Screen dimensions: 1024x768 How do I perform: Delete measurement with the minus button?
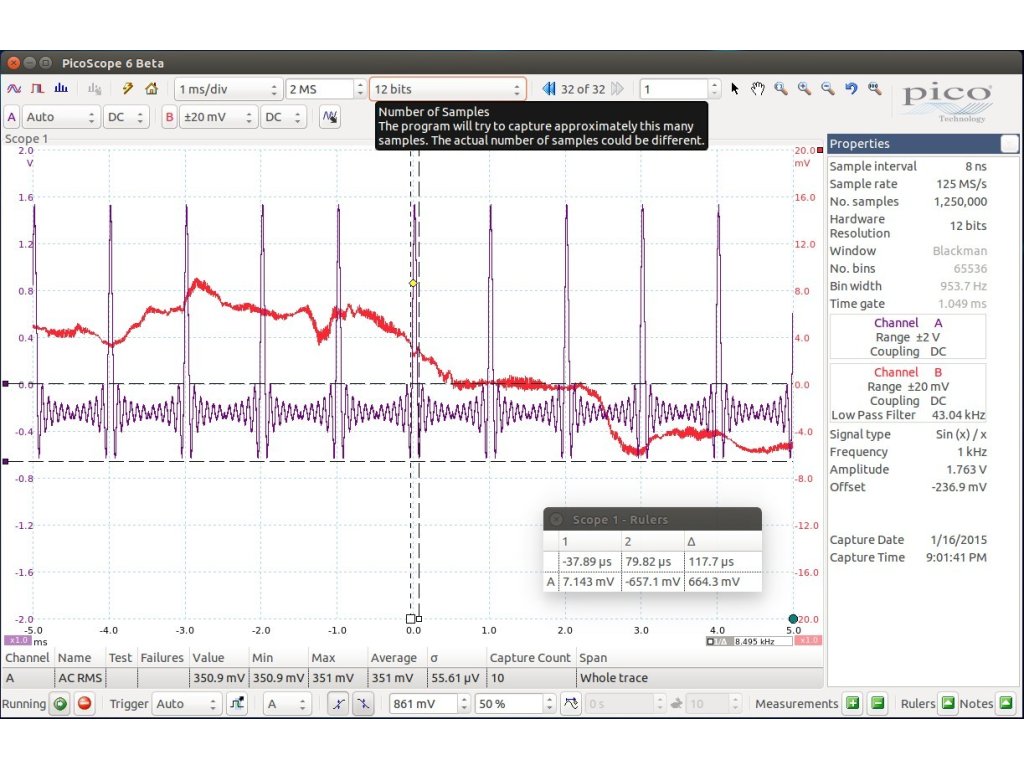(878, 703)
